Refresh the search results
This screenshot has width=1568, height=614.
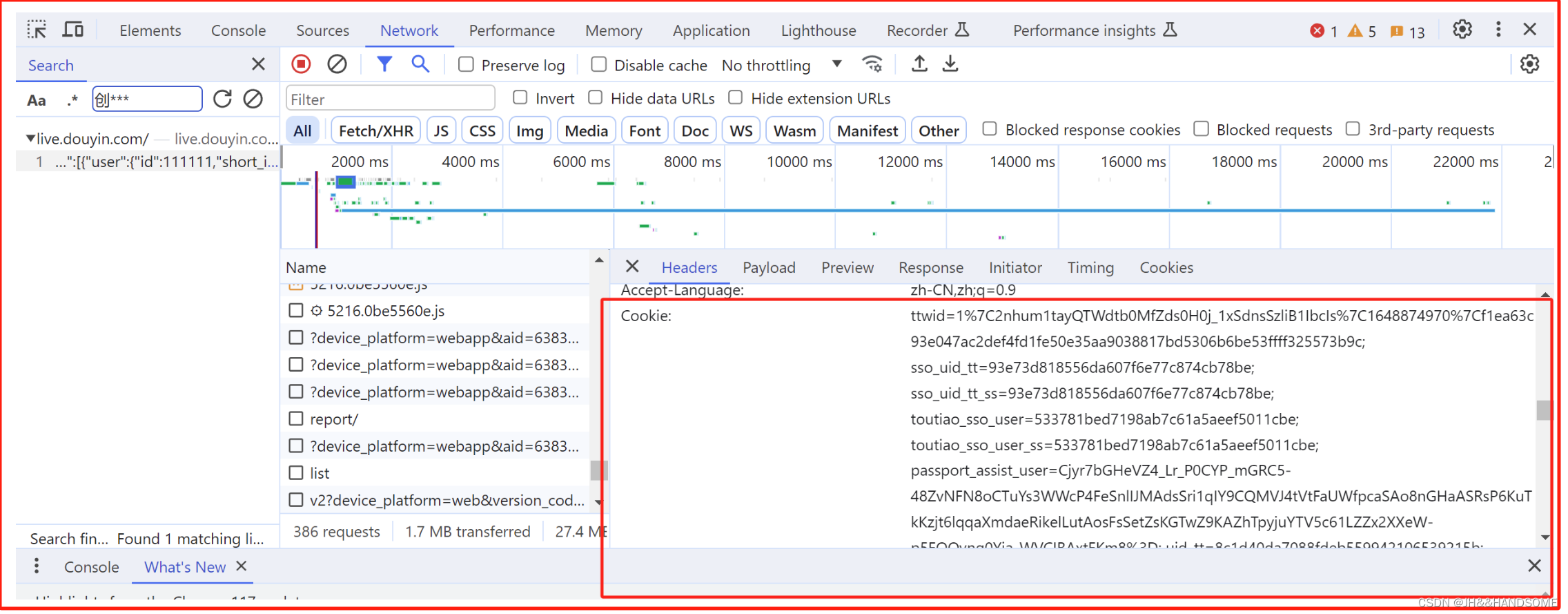point(222,99)
